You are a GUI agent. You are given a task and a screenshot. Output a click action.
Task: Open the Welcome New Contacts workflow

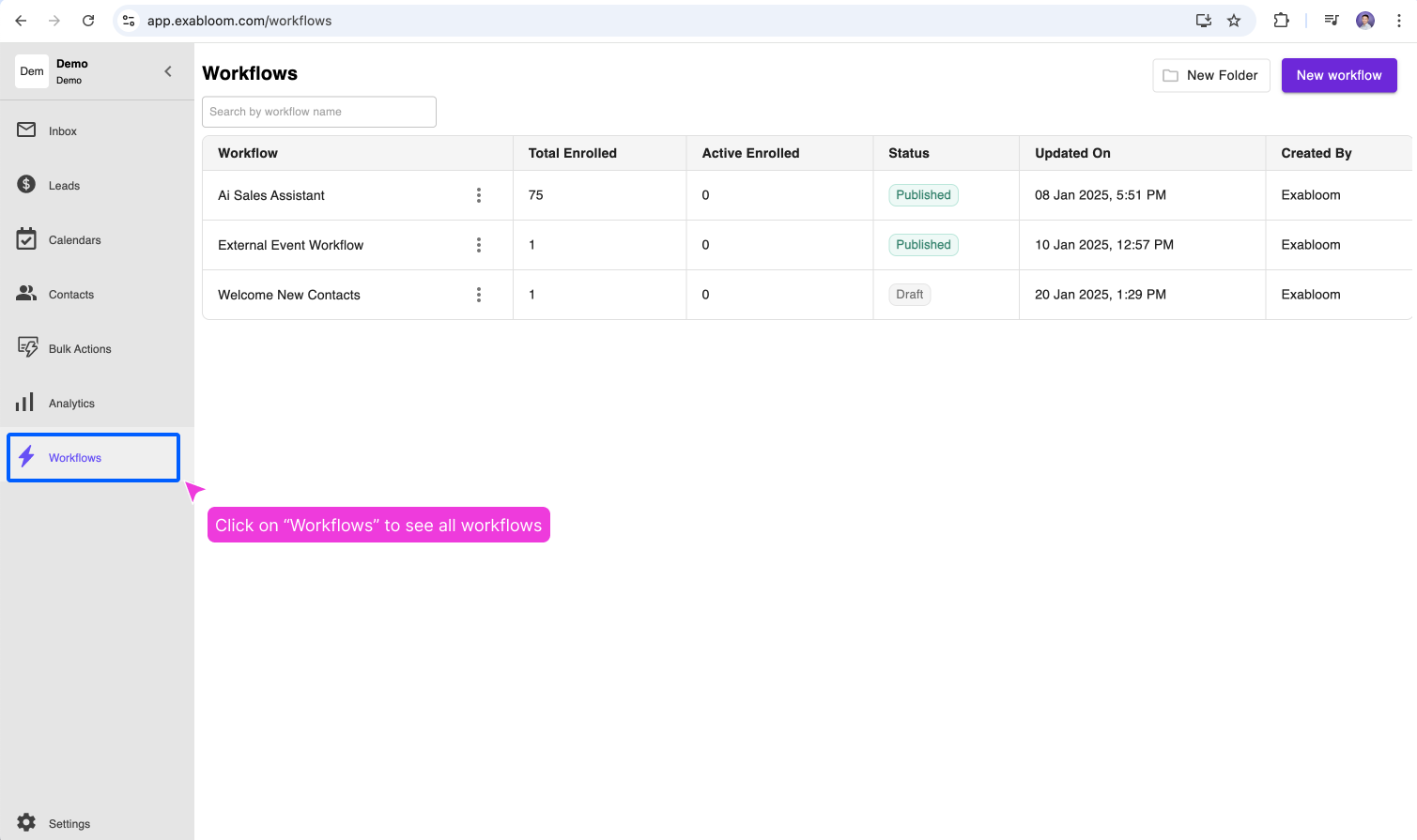tap(289, 295)
